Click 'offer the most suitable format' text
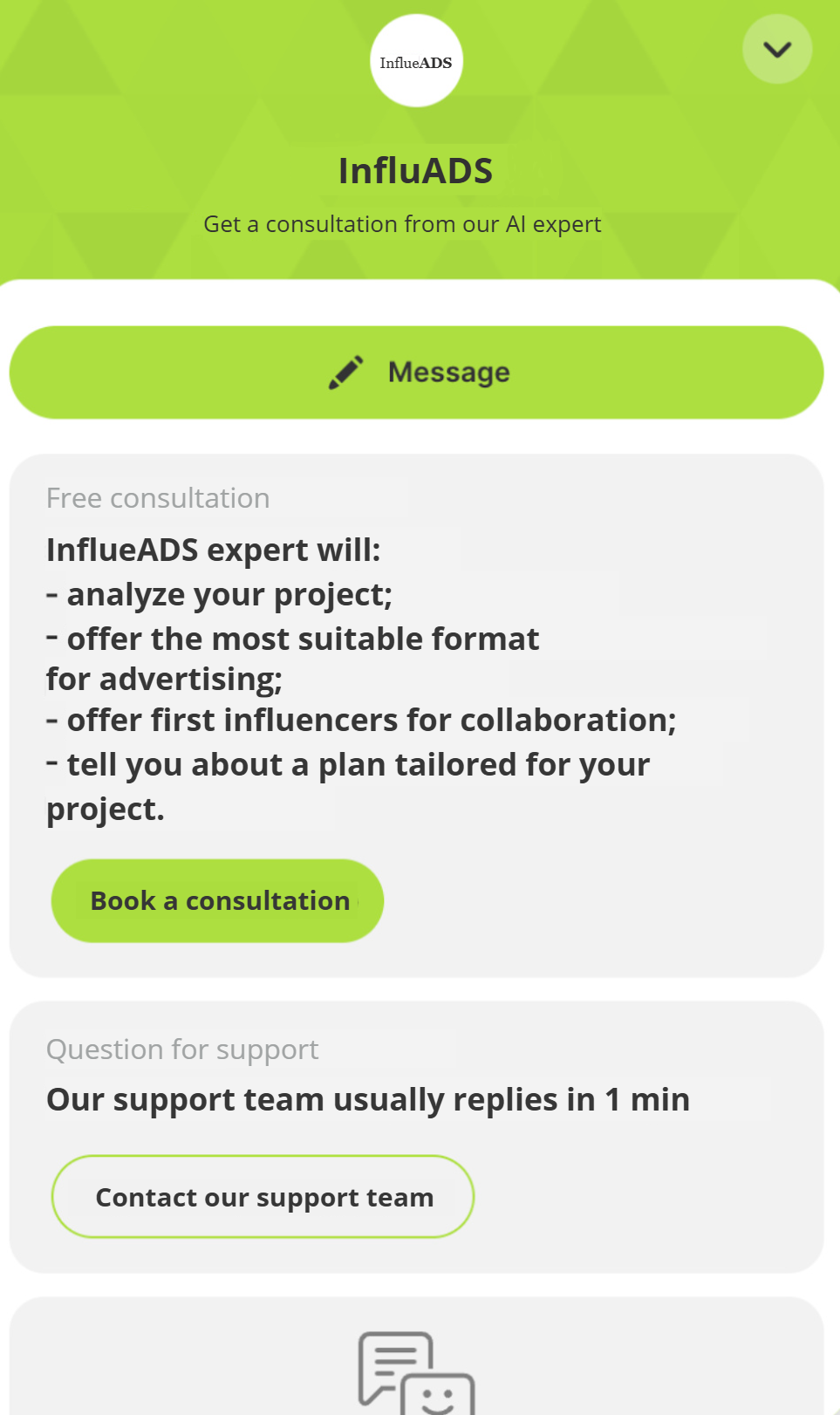The image size is (840, 1415). pyautogui.click(x=303, y=639)
